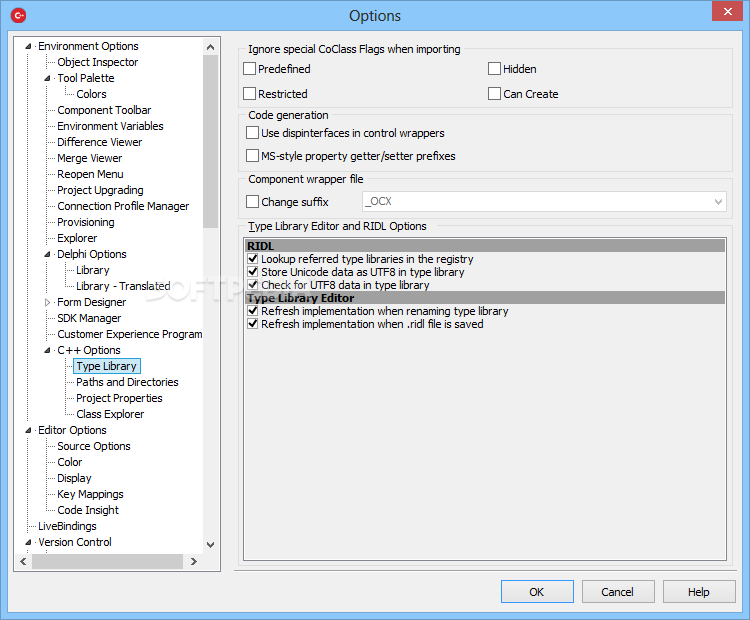Select Project Properties
This screenshot has width=750, height=620.
point(119,399)
